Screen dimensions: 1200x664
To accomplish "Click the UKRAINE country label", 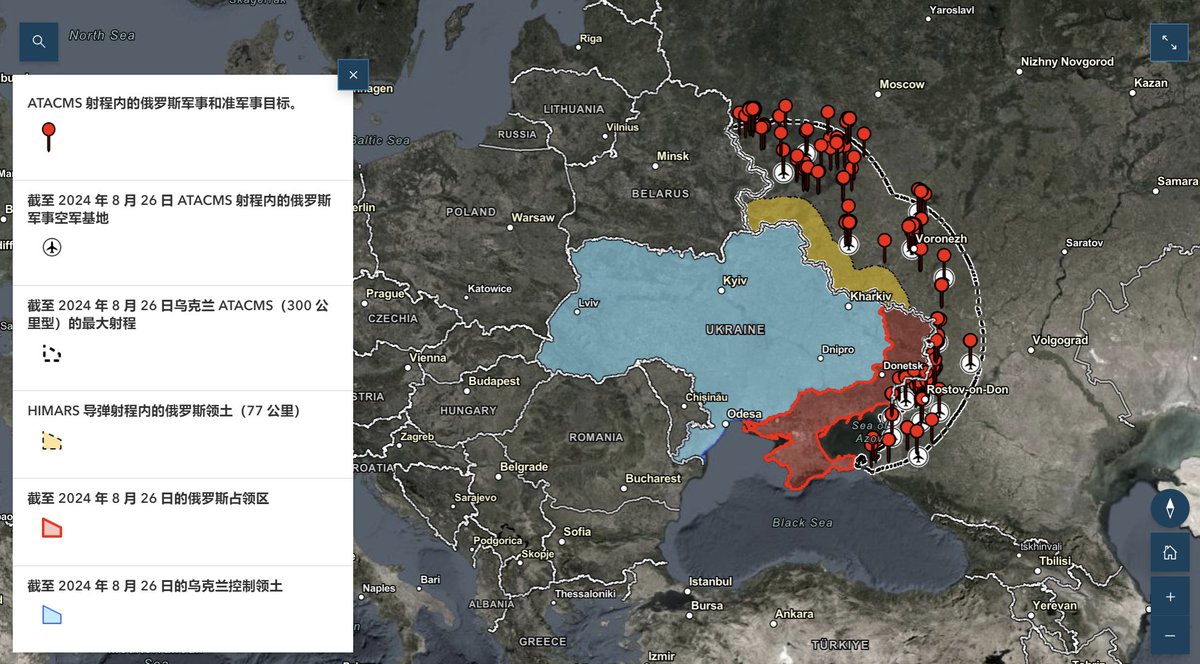I will 734,329.
